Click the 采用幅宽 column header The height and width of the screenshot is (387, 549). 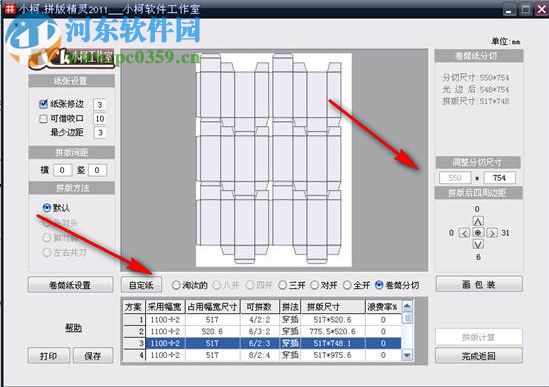tap(164, 307)
